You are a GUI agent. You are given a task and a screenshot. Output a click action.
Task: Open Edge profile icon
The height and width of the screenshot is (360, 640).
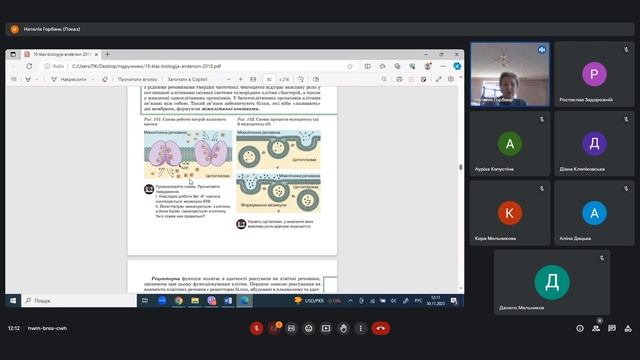[x=427, y=66]
